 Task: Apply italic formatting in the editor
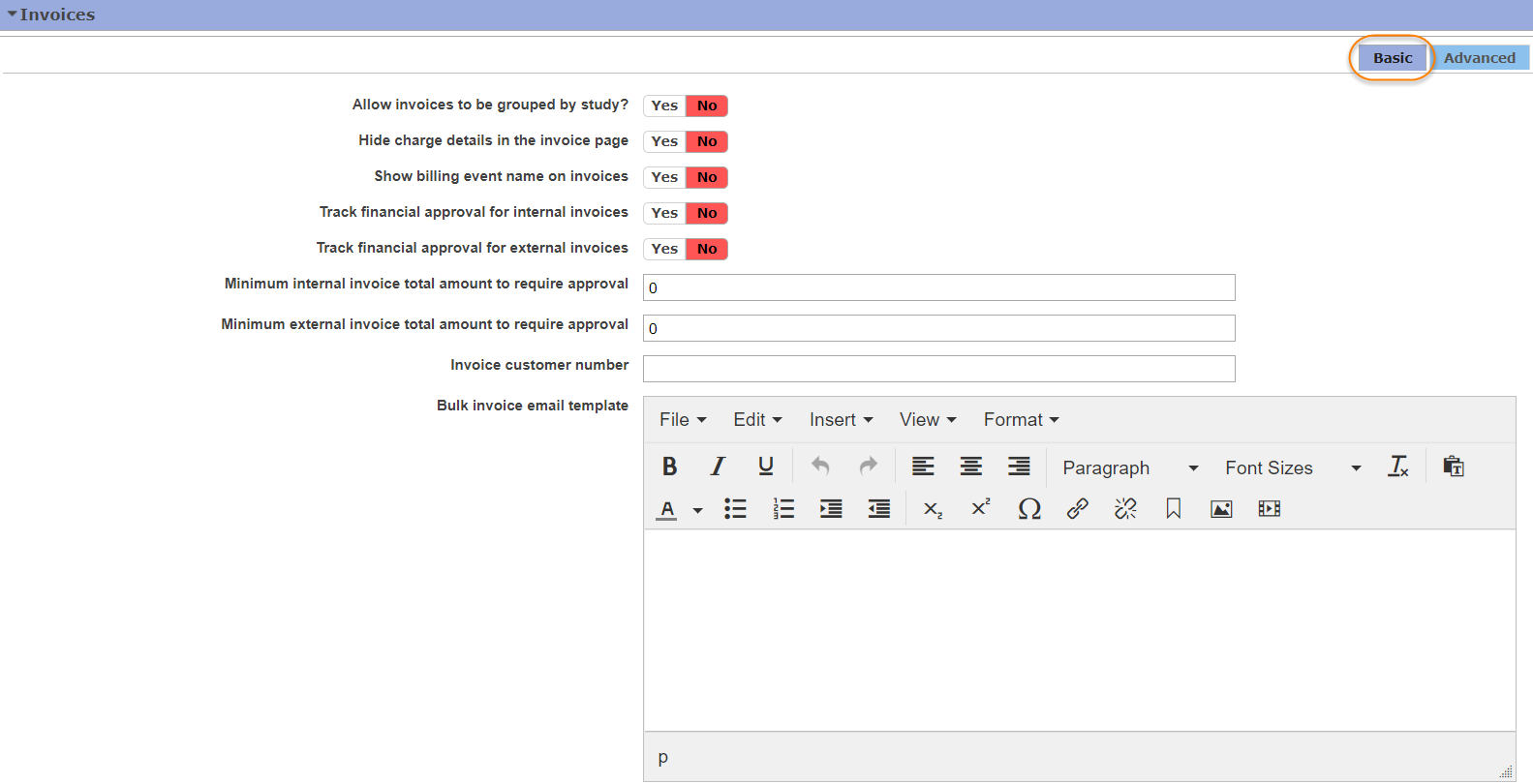[718, 467]
